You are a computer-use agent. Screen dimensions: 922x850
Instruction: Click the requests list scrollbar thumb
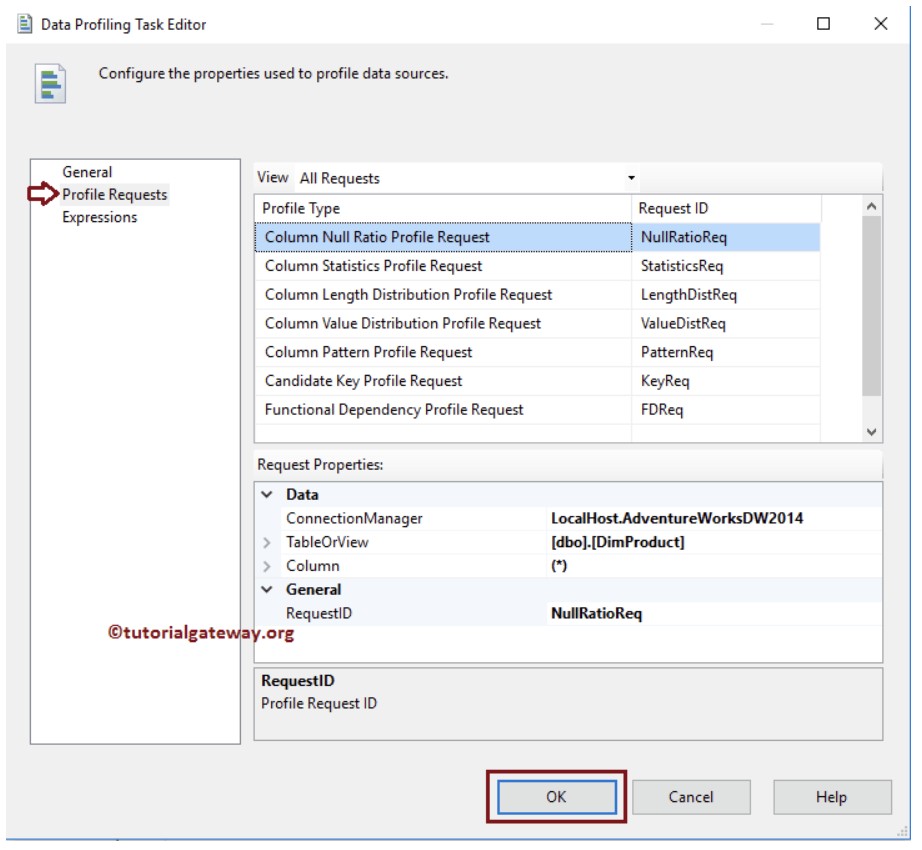pos(871,306)
